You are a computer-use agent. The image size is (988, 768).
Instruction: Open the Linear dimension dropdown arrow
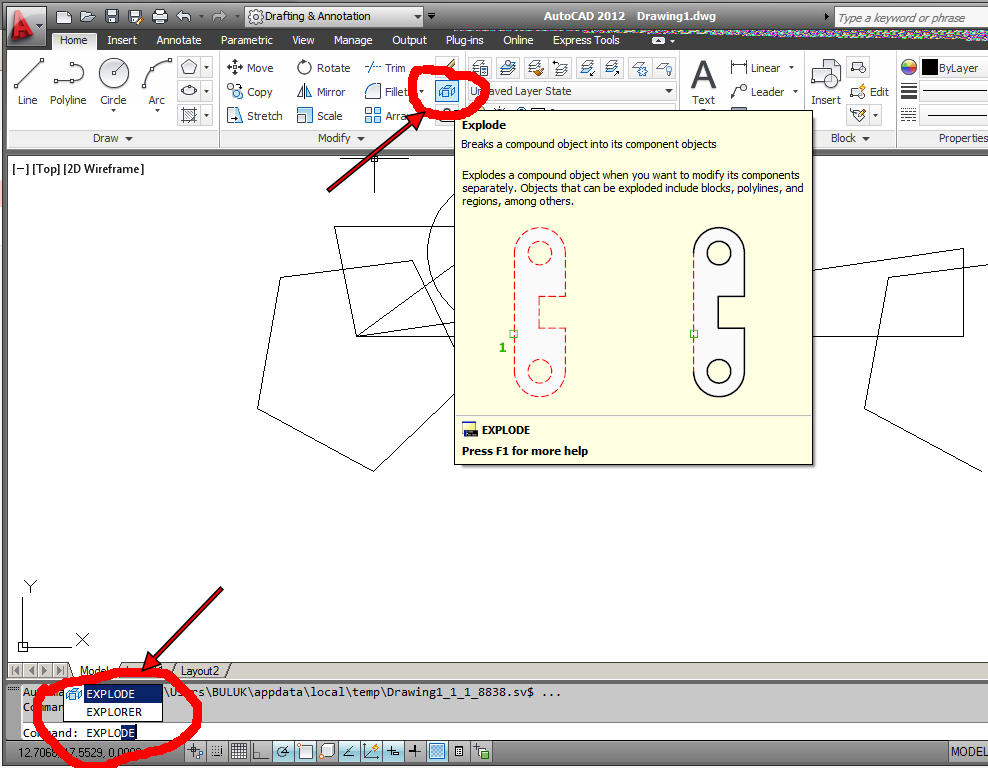pyautogui.click(x=791, y=67)
